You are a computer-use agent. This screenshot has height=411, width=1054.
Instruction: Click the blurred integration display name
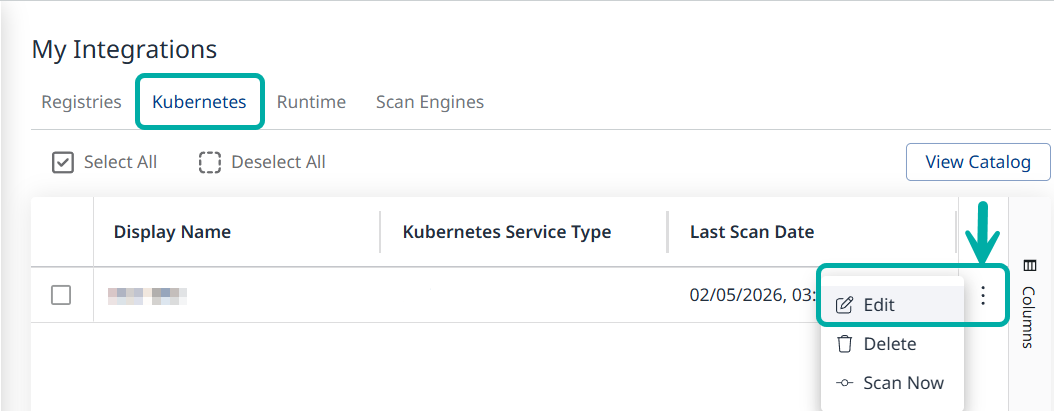148,295
